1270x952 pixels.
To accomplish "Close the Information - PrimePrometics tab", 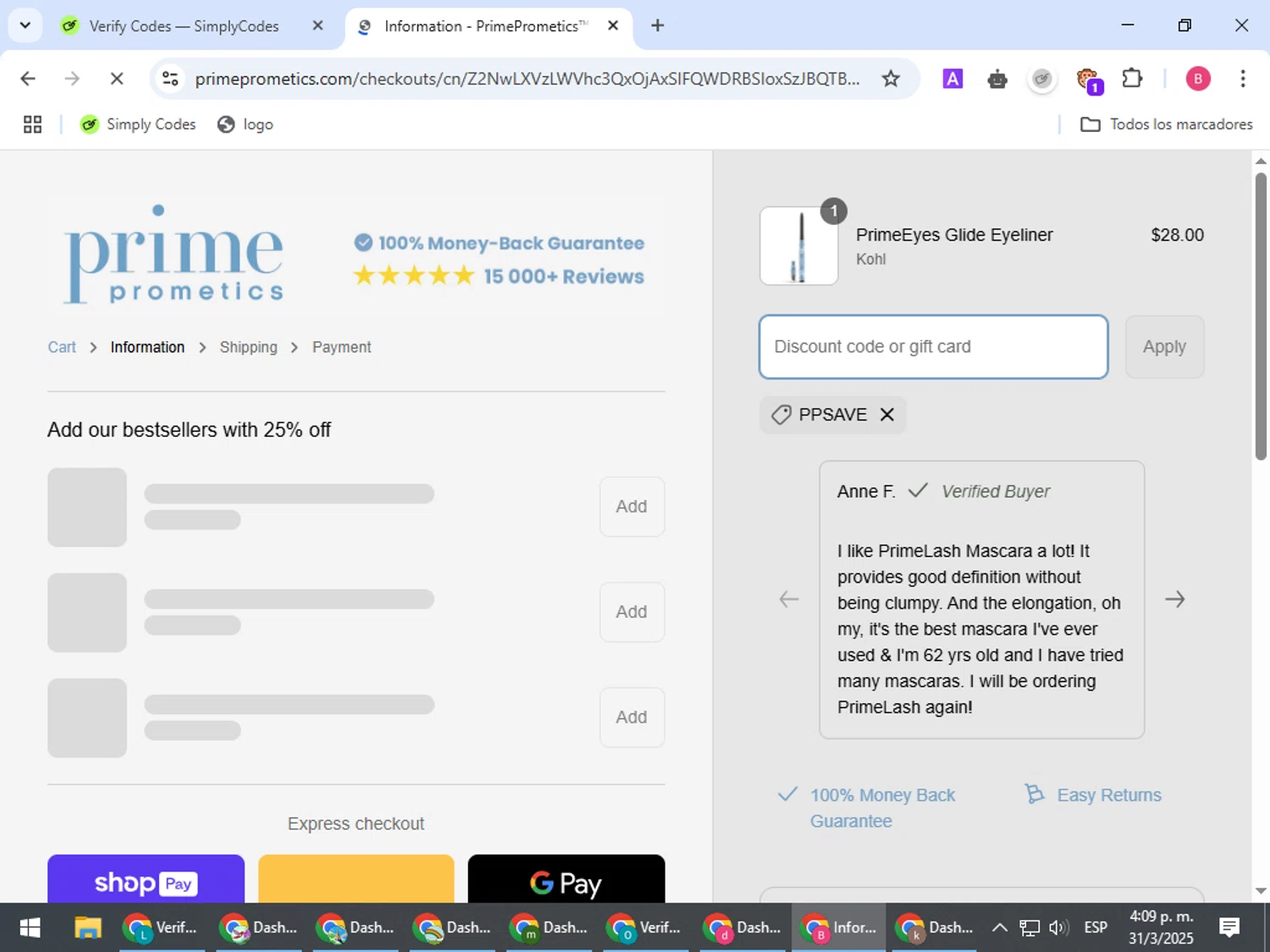I will point(613,25).
